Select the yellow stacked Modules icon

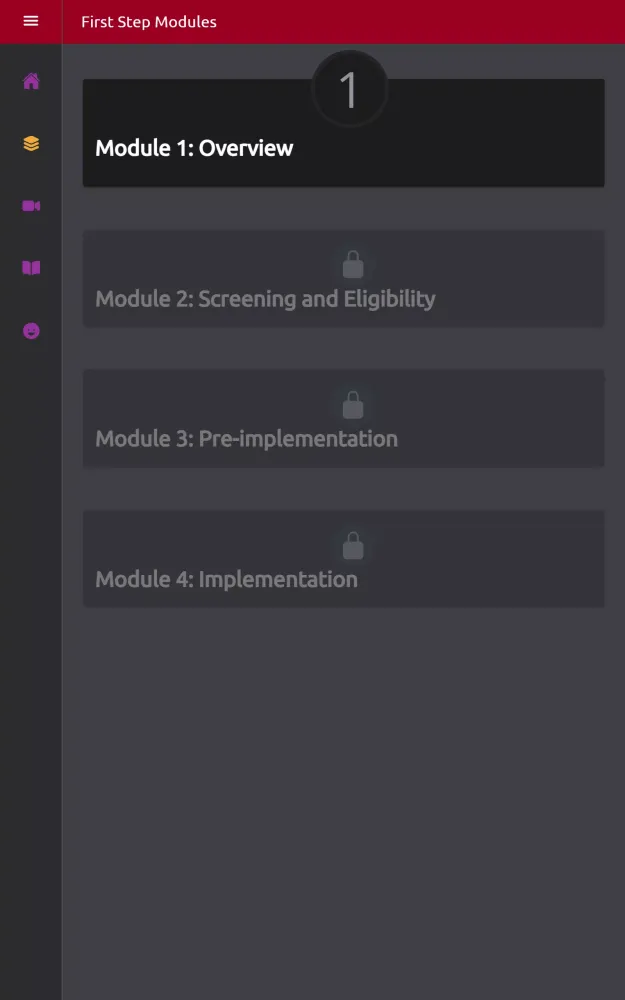coord(30,143)
